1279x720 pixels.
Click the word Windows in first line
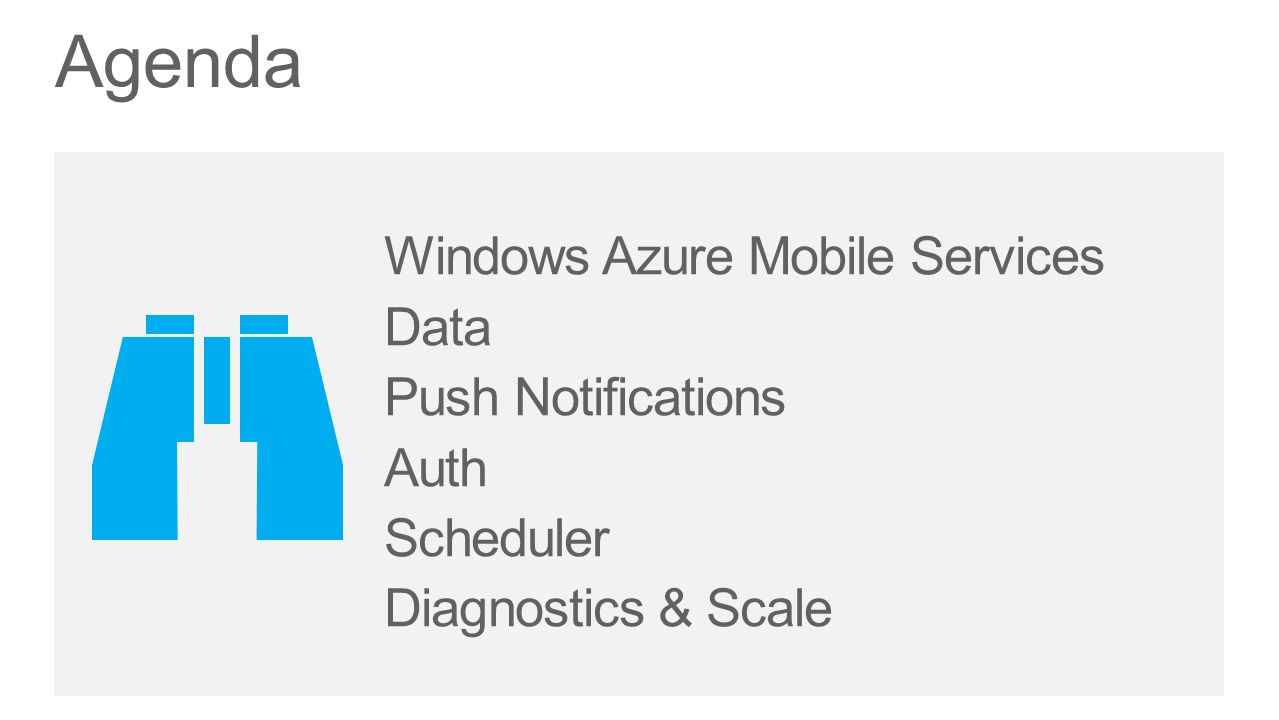487,256
